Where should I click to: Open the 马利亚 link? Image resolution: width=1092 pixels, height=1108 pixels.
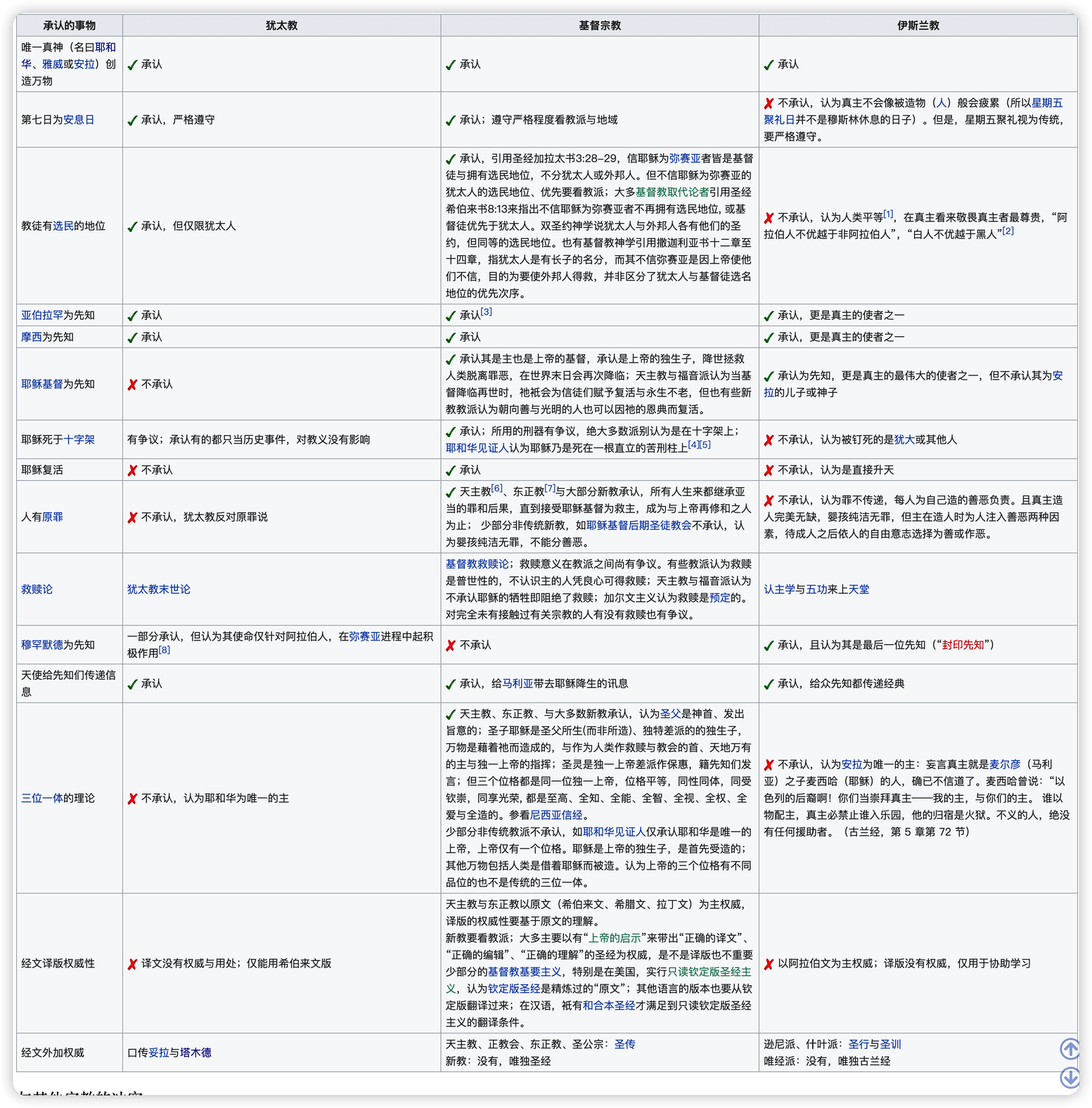518,683
